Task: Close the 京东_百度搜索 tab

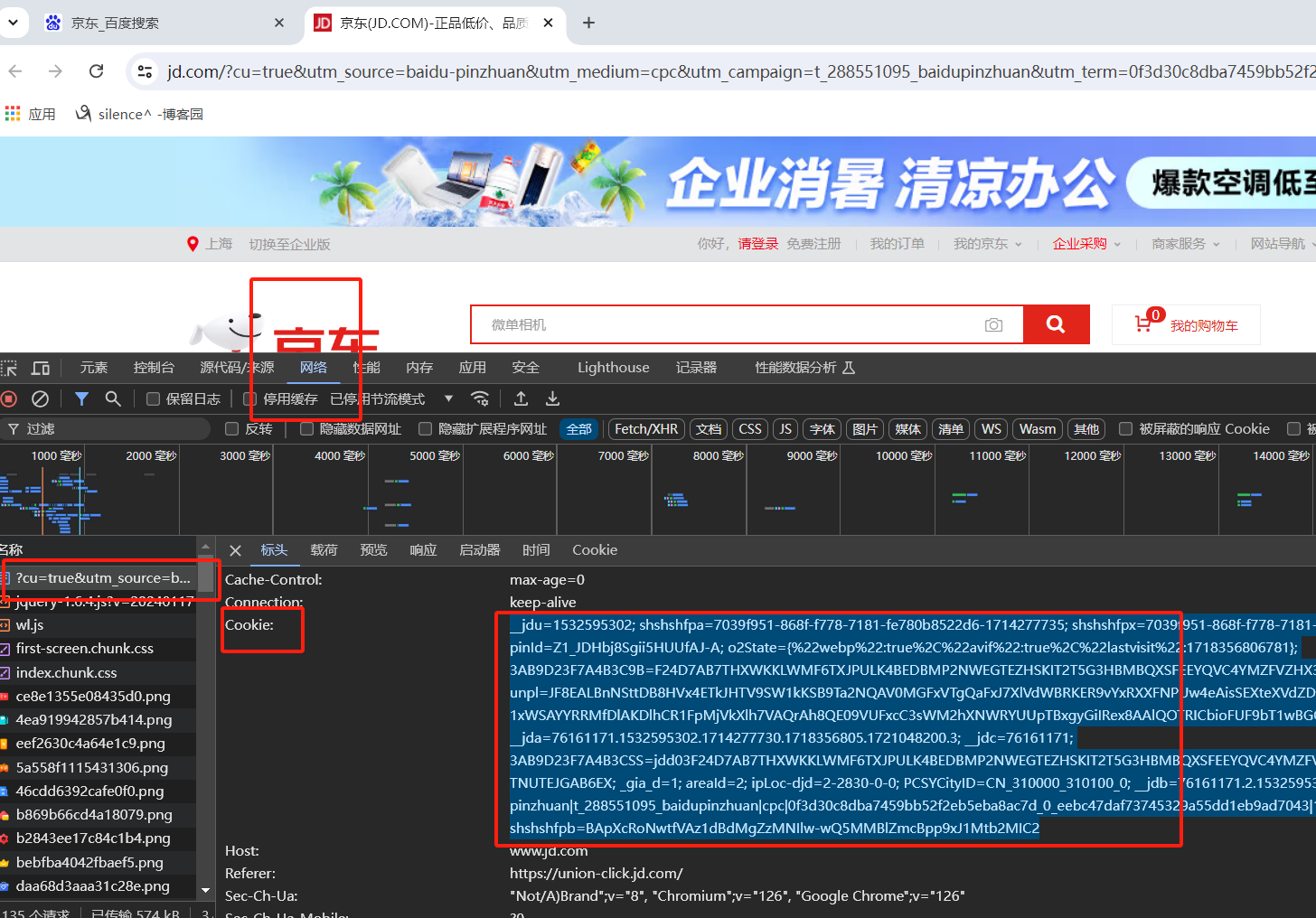Action: click(x=279, y=23)
